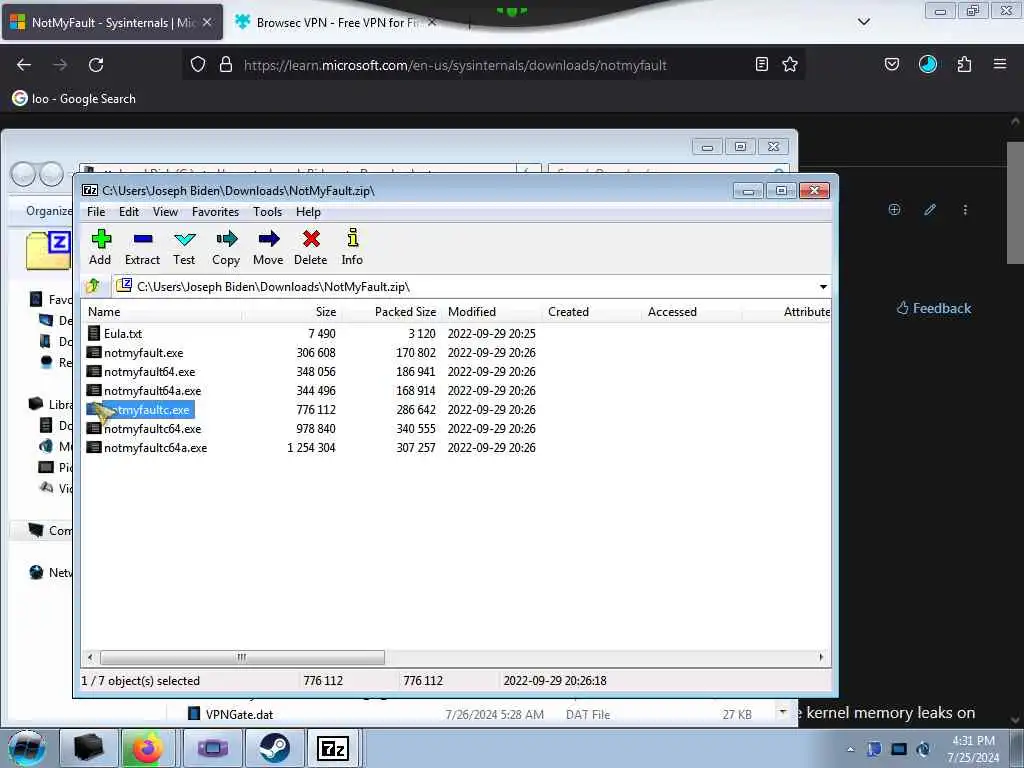This screenshot has height=768, width=1024.
Task: Click the page edit pencil icon
Action: click(930, 210)
